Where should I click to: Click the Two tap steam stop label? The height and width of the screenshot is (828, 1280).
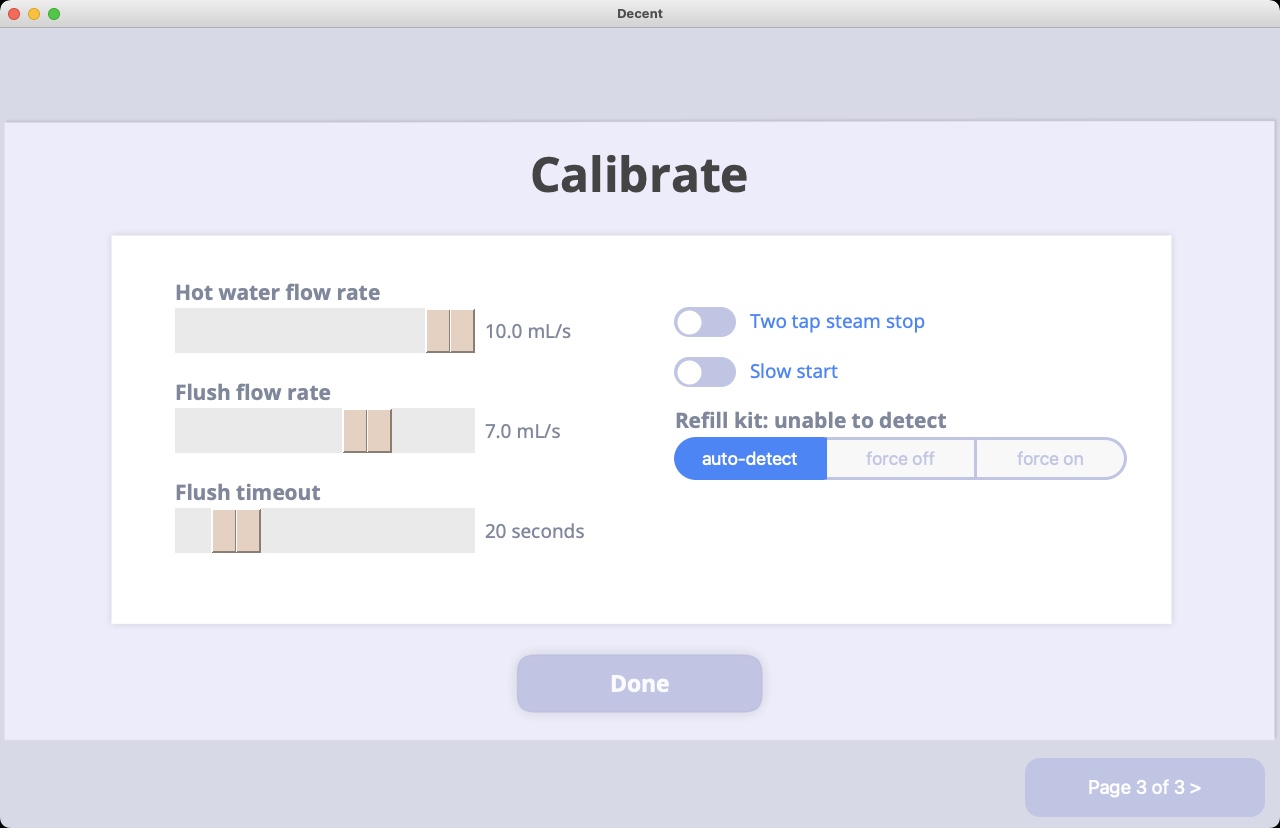pyautogui.click(x=837, y=322)
